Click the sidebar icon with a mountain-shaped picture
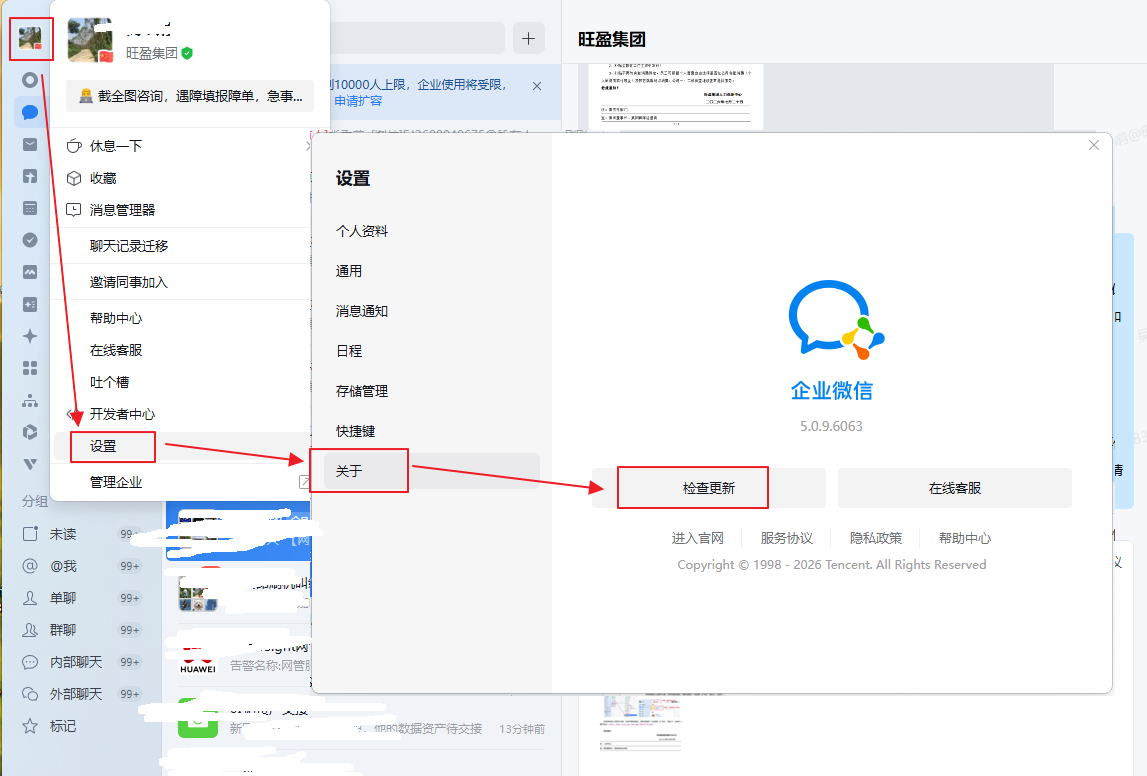Viewport: 1147px width, 776px height. click(x=30, y=272)
